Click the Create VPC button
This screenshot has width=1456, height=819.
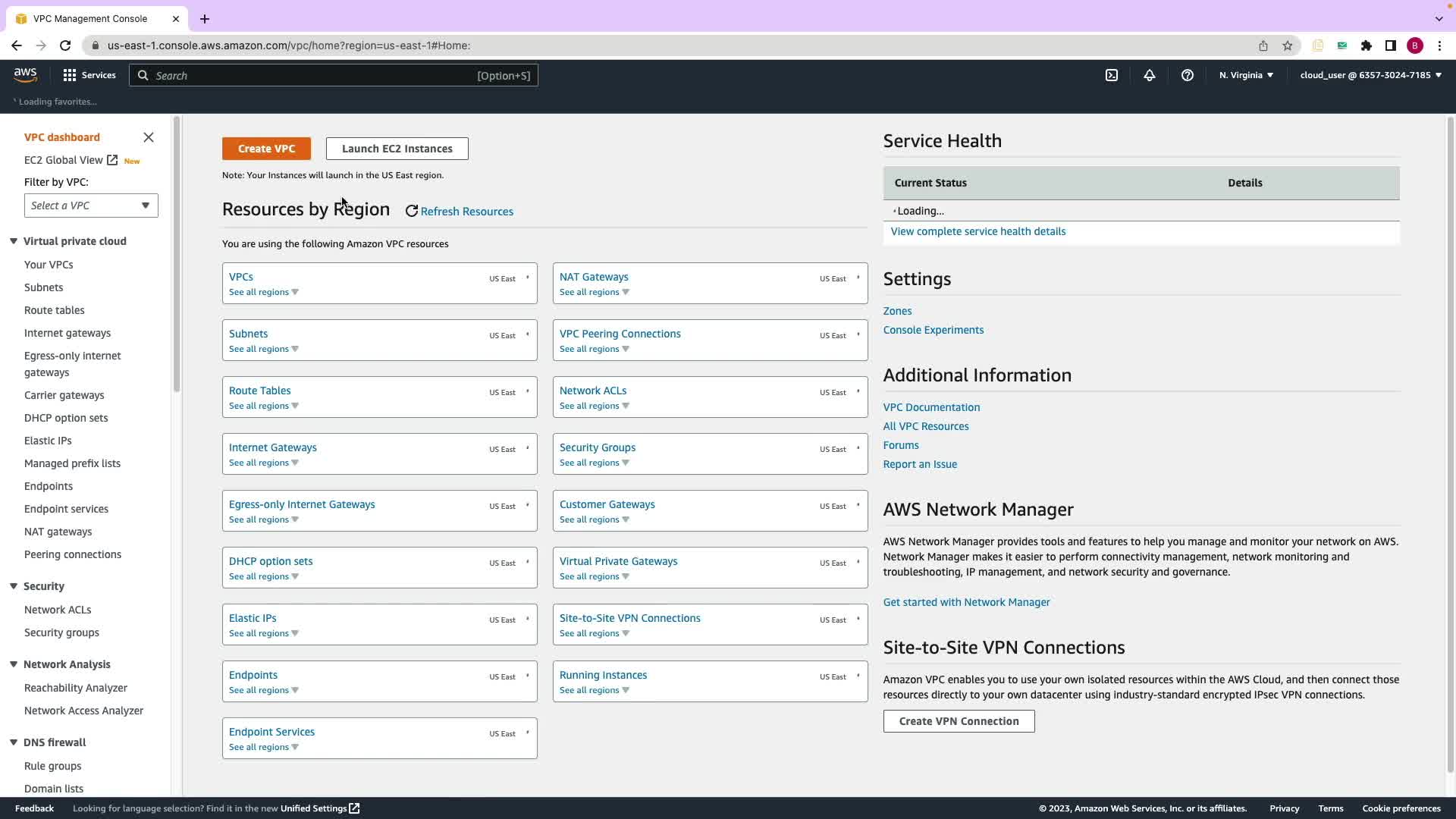tap(266, 149)
